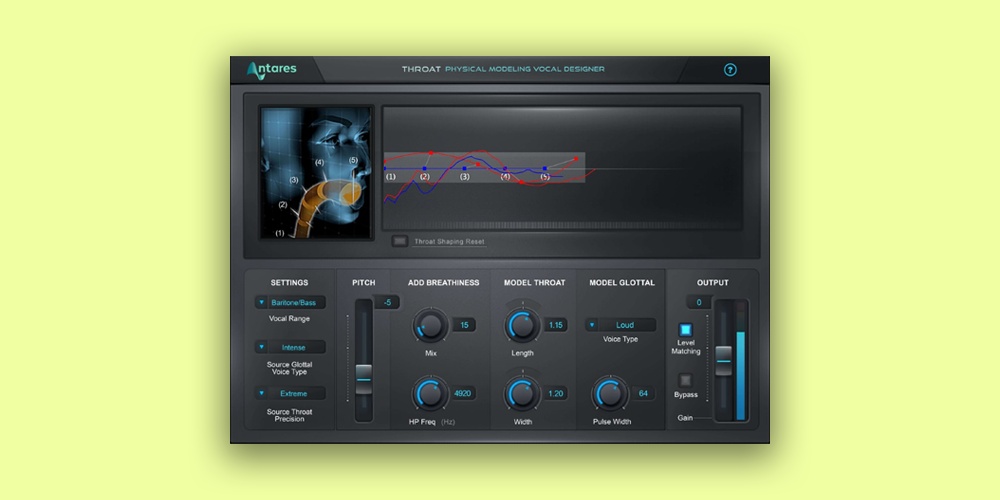This screenshot has width=1000, height=500.
Task: Click the Pulse Width knob
Action: (x=608, y=393)
